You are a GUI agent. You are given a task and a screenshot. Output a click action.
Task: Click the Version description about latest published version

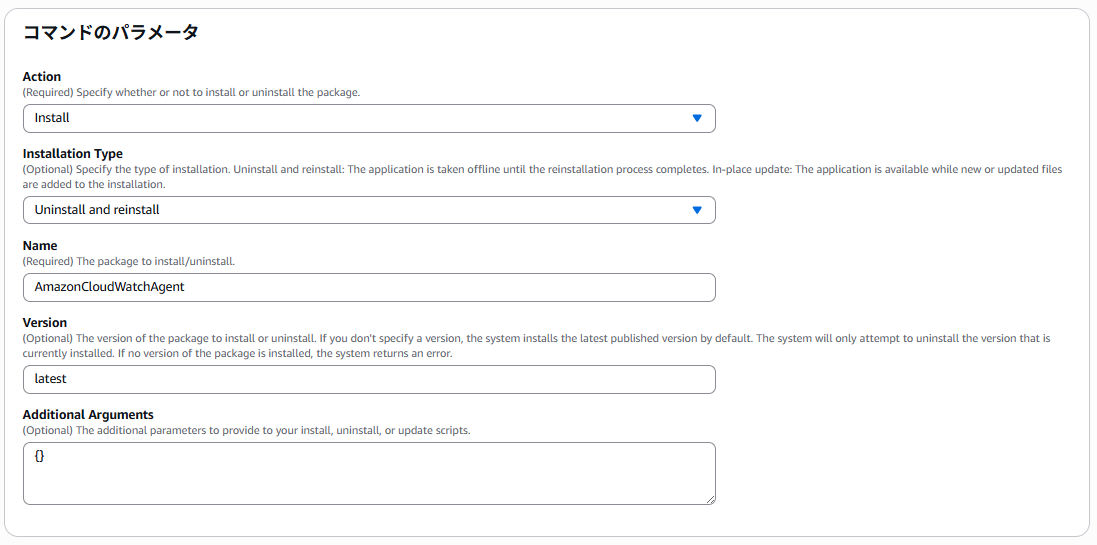coord(537,346)
